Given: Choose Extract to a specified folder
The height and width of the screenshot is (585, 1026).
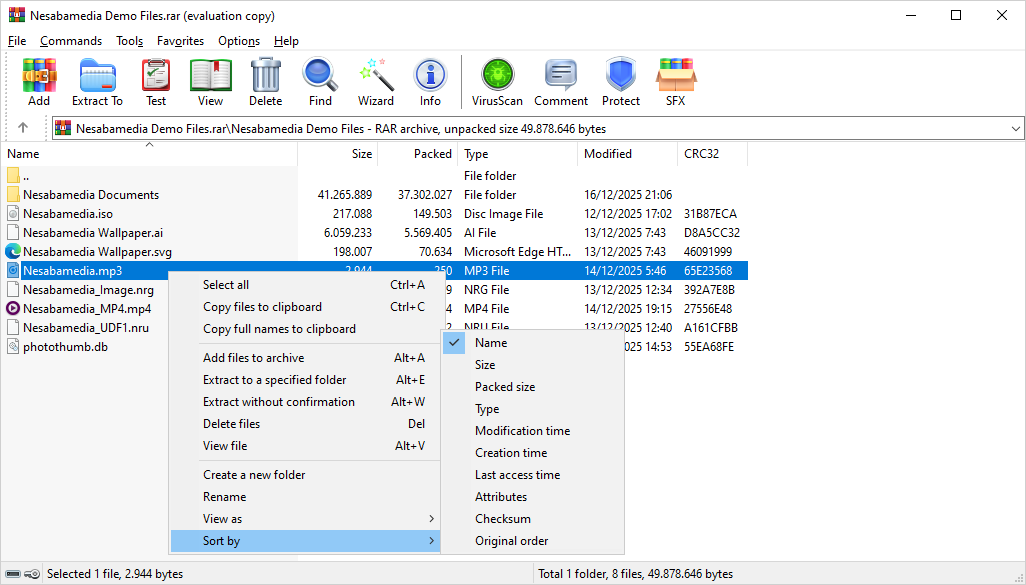Looking at the screenshot, I should point(274,380).
